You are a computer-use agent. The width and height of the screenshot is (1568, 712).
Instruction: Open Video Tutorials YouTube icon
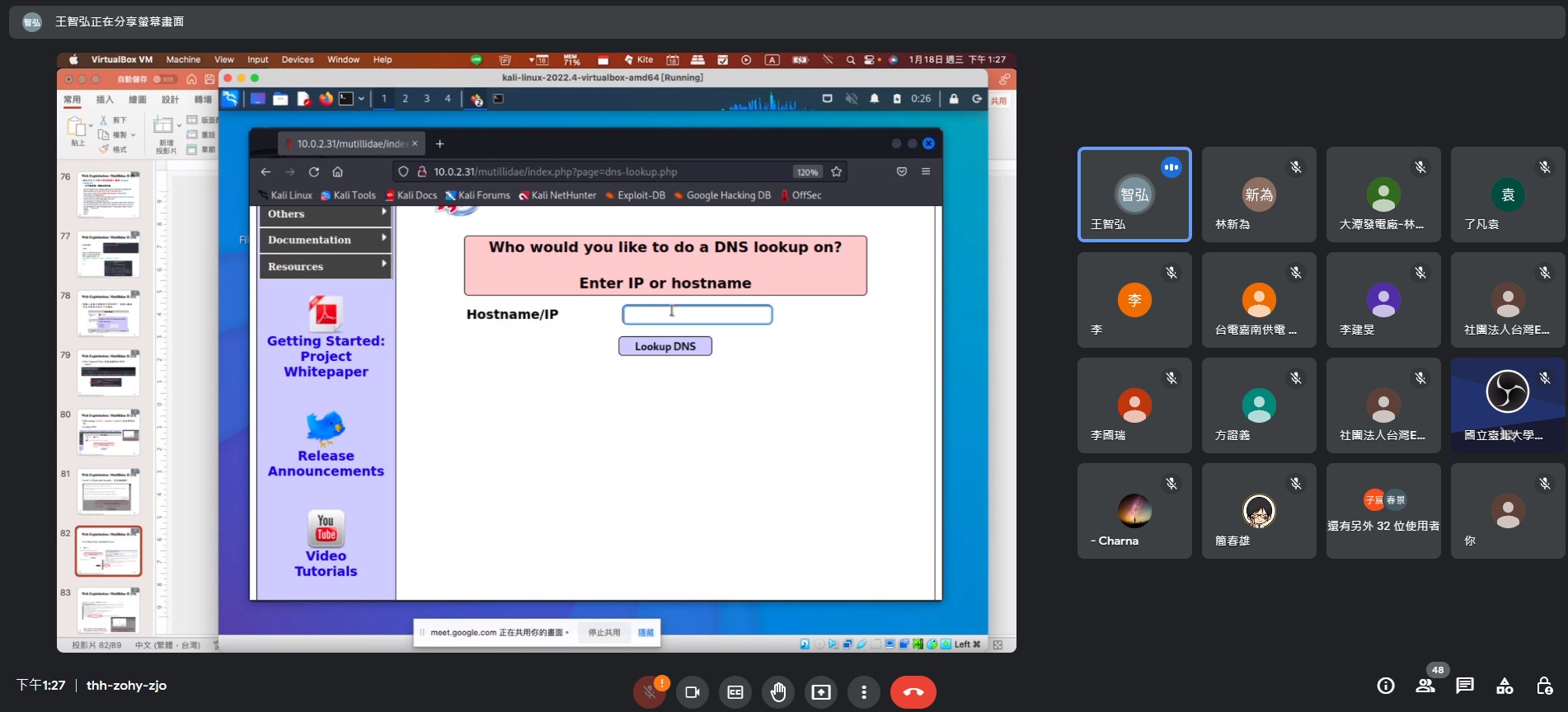click(x=326, y=529)
